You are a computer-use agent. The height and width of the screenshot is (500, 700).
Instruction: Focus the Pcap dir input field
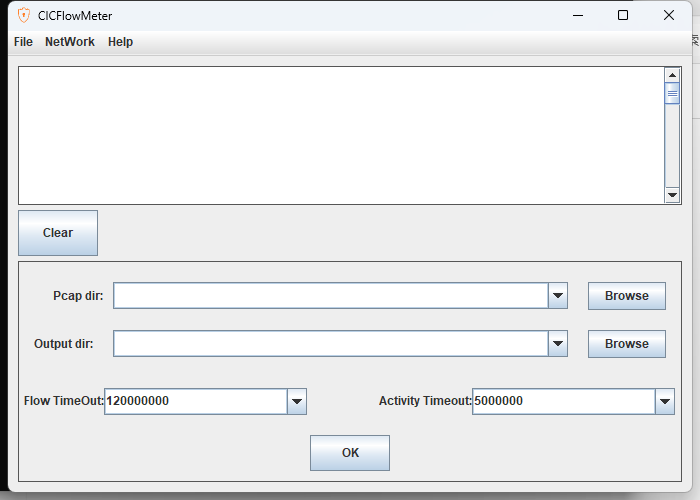pos(331,296)
